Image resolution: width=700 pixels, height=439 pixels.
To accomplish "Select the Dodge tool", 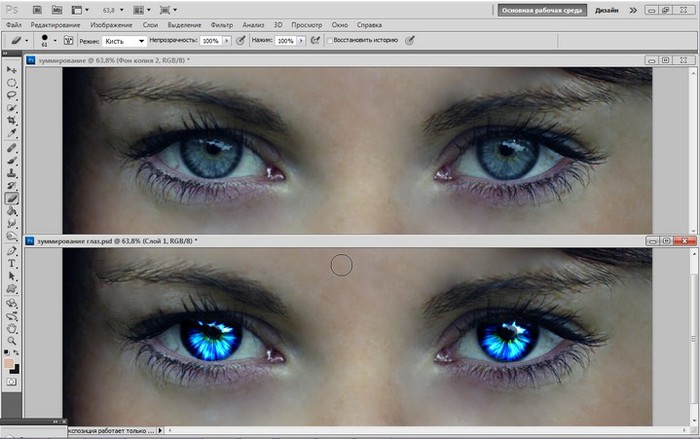I will 12,236.
